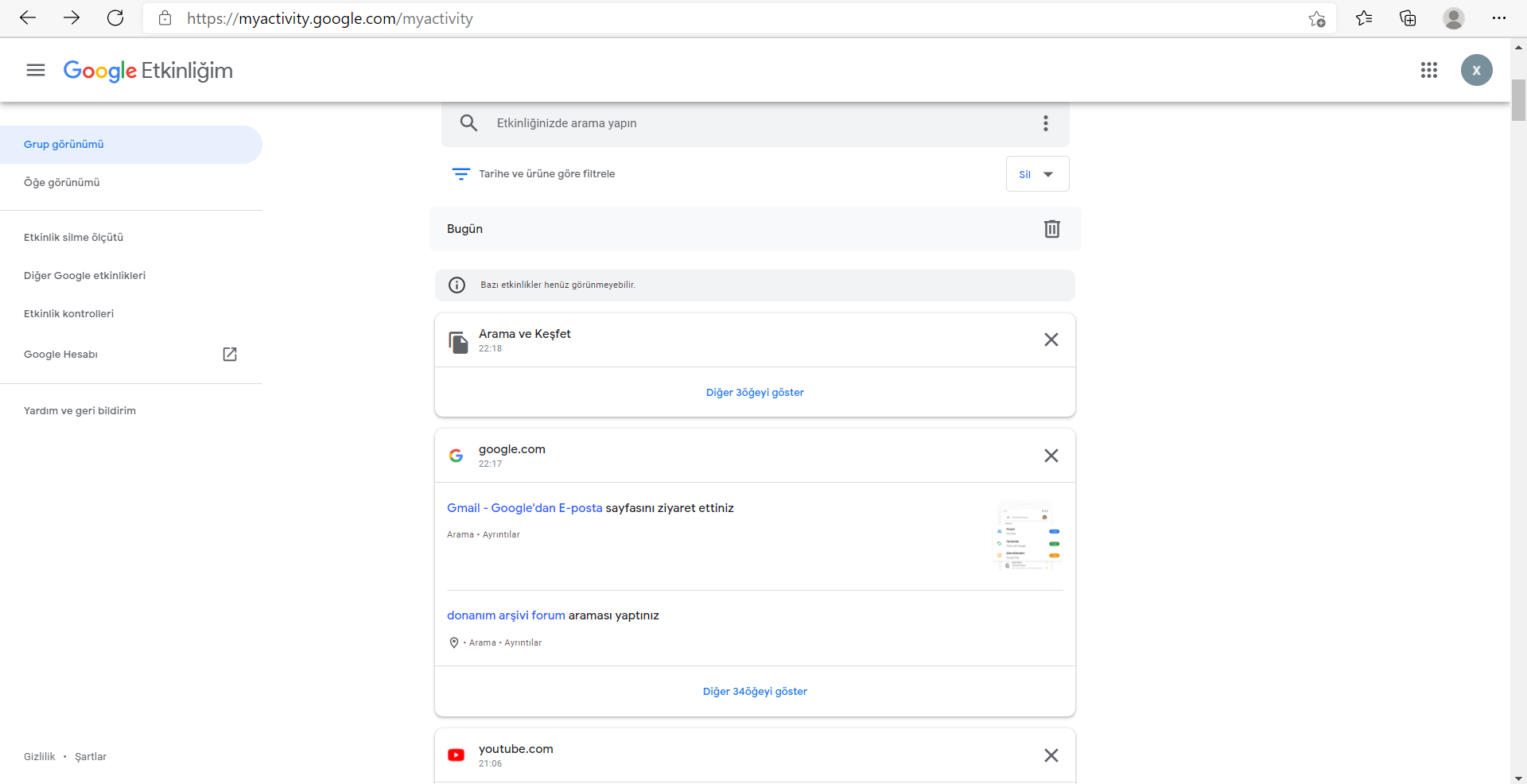
Task: Remove the Arama ve Keşfet card
Action: coord(1051,340)
